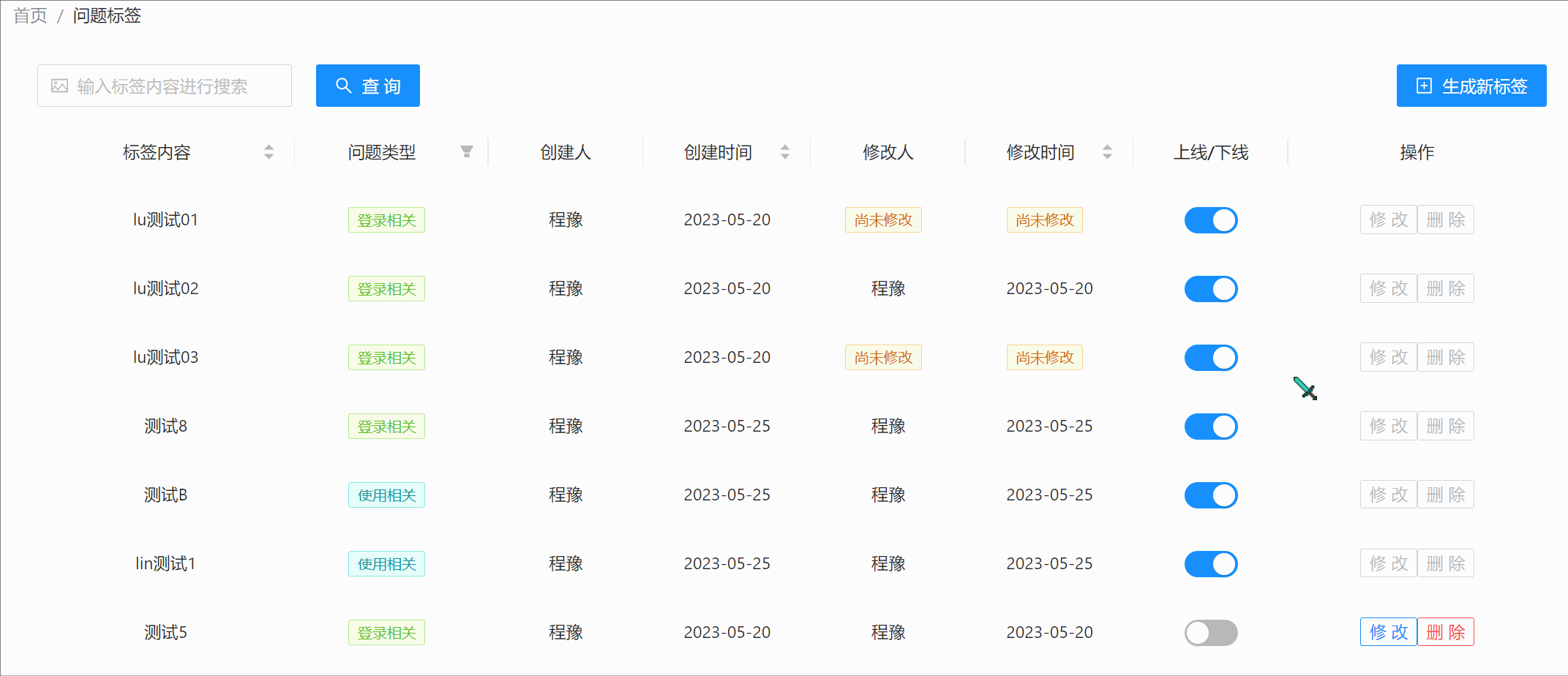The height and width of the screenshot is (676, 1568).
Task: Click the 问题标签 breadcrumb item
Action: click(107, 15)
